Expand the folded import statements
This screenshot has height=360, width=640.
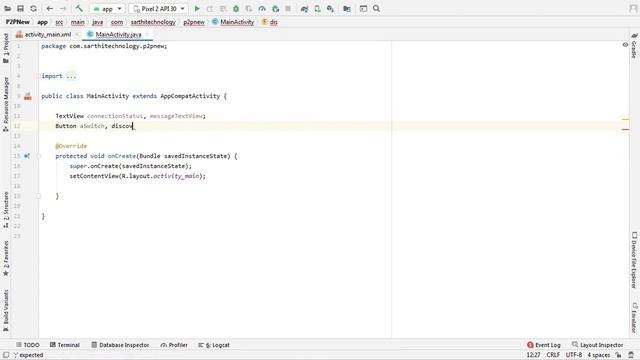coord(71,76)
